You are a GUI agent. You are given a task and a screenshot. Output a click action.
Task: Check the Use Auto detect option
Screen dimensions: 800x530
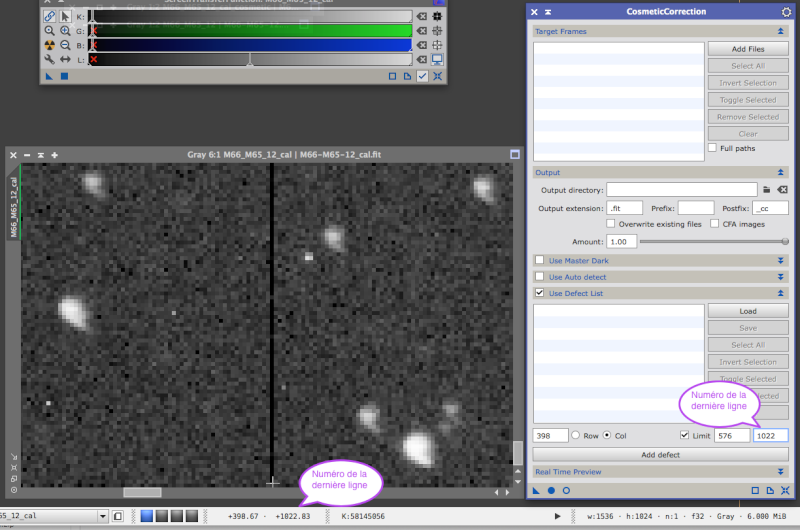click(x=539, y=276)
